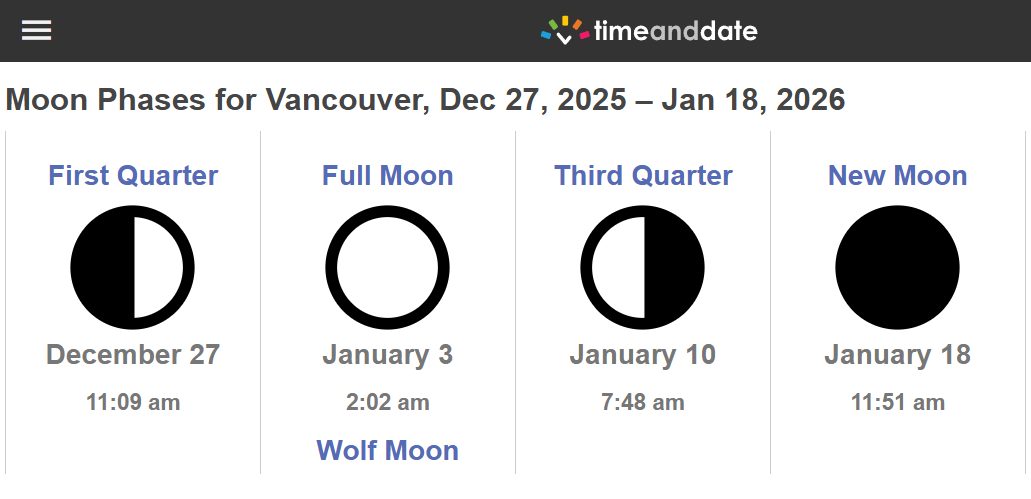
Task: Click the solid black New Moon icon
Action: tap(898, 267)
